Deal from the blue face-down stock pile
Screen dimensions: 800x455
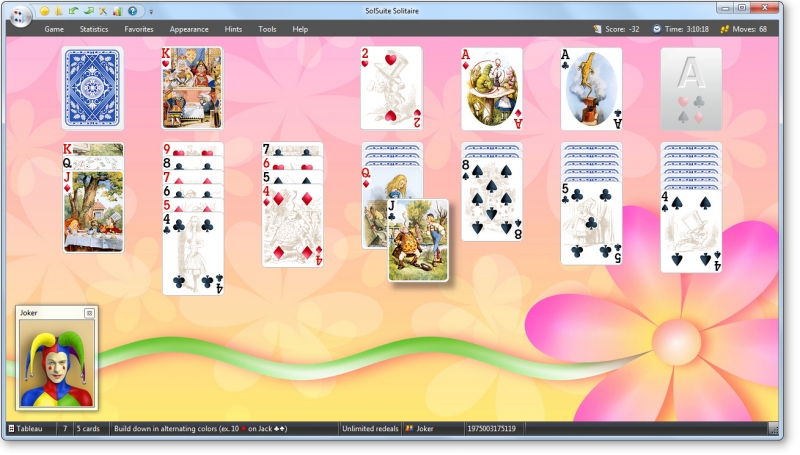coord(93,88)
